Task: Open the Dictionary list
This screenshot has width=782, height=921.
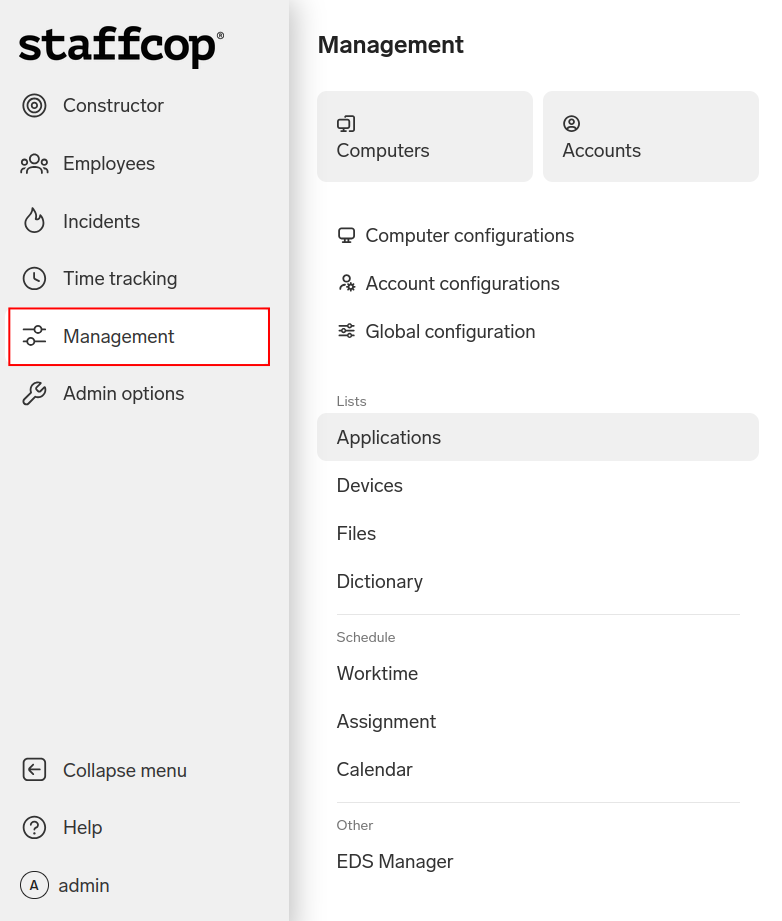Action: tap(380, 582)
